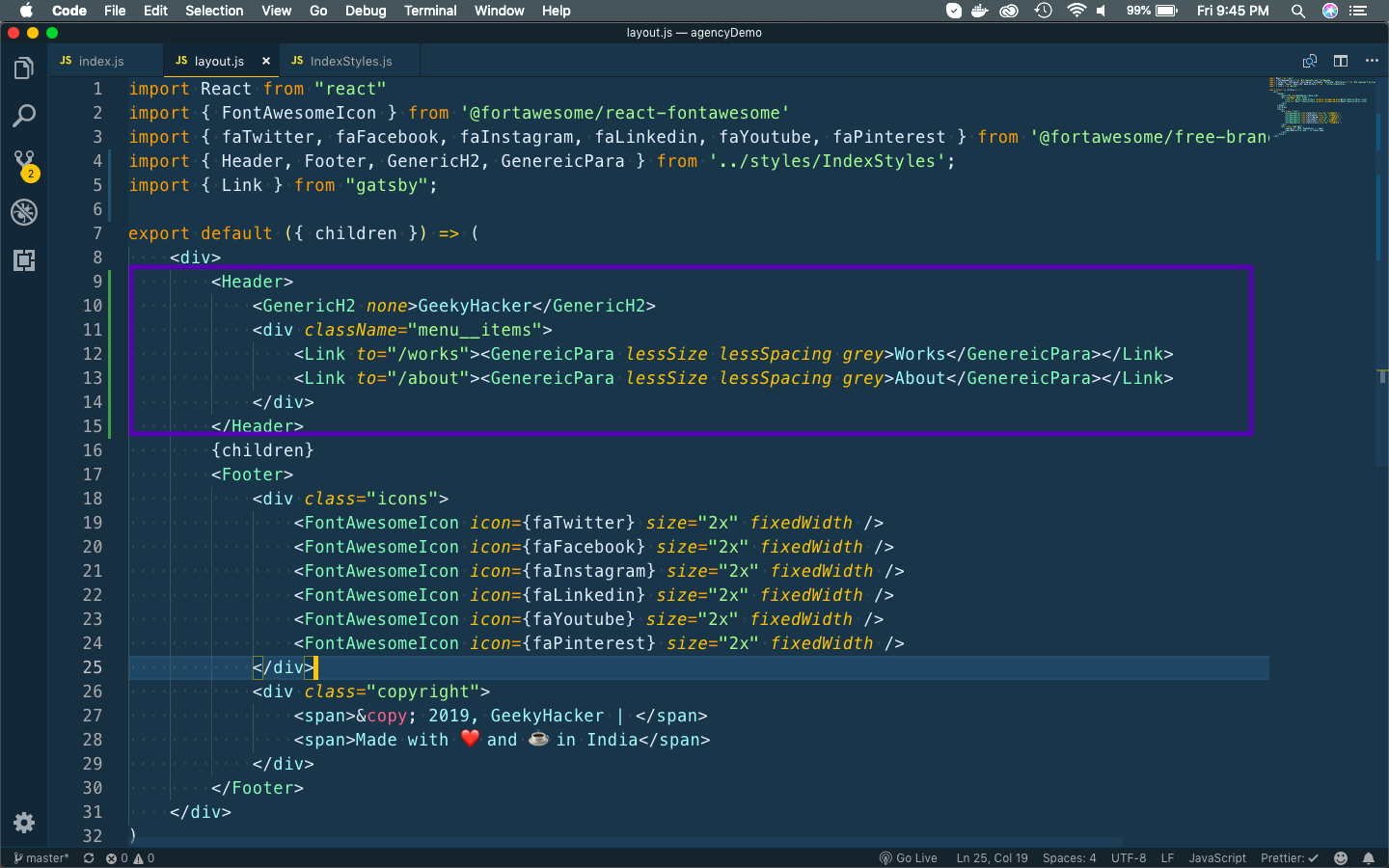Click the battery 99% indicator
Viewport: 1389px width, 868px height.
point(1152,11)
